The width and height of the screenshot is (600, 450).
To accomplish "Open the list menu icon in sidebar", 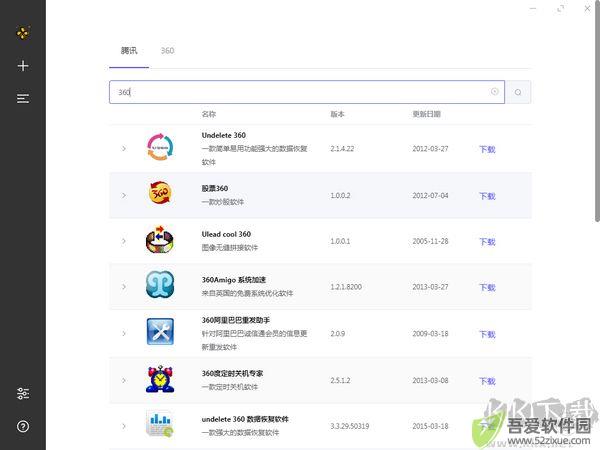I will coord(23,99).
